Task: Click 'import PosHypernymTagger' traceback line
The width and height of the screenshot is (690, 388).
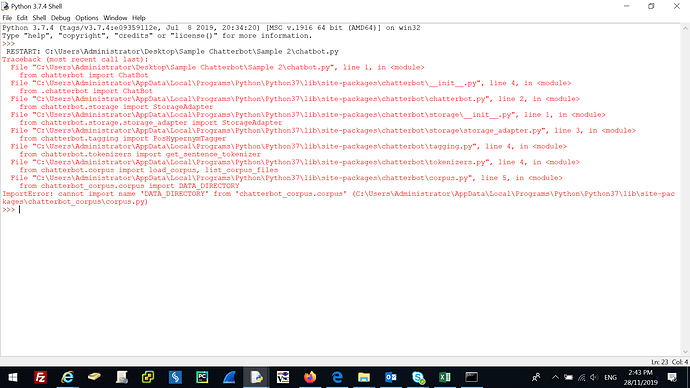Action: click(123, 139)
